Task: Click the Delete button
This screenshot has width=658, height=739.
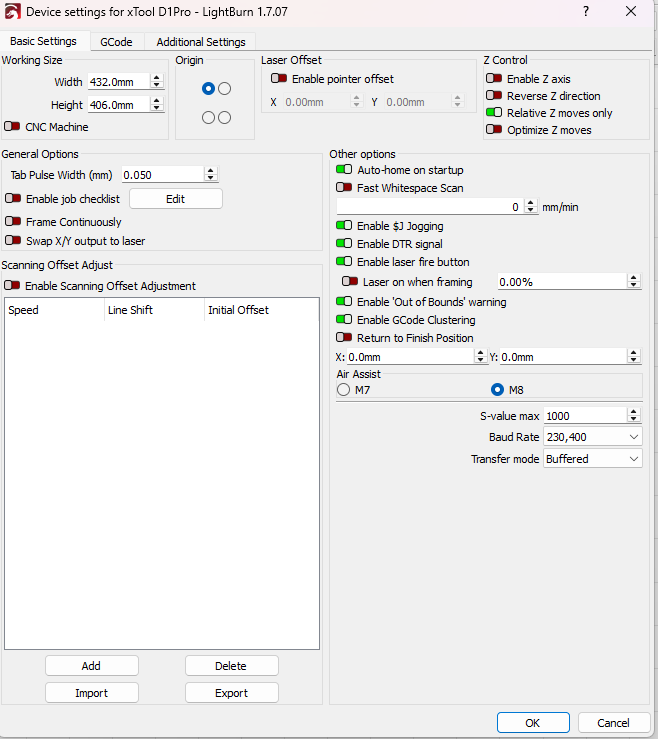Action: pos(231,665)
